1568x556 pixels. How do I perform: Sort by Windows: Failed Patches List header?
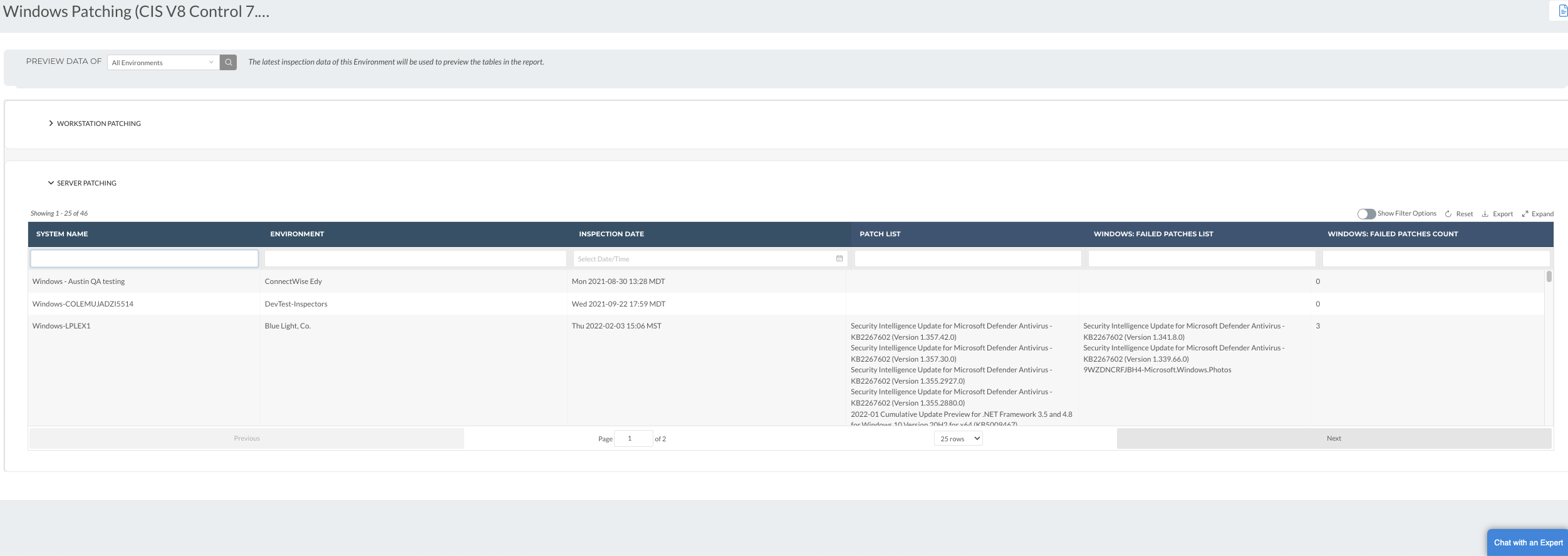click(1153, 234)
